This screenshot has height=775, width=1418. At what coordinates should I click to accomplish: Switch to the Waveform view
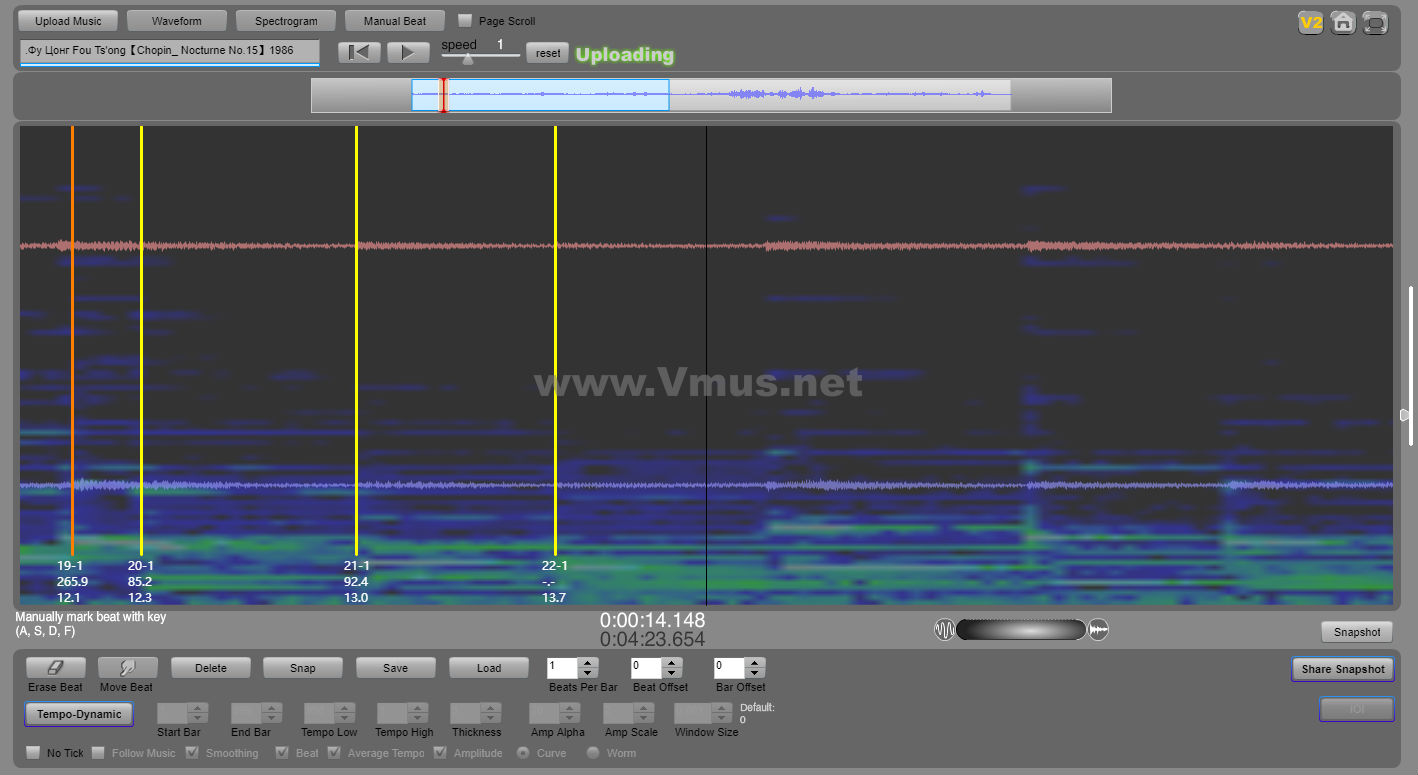coord(177,21)
